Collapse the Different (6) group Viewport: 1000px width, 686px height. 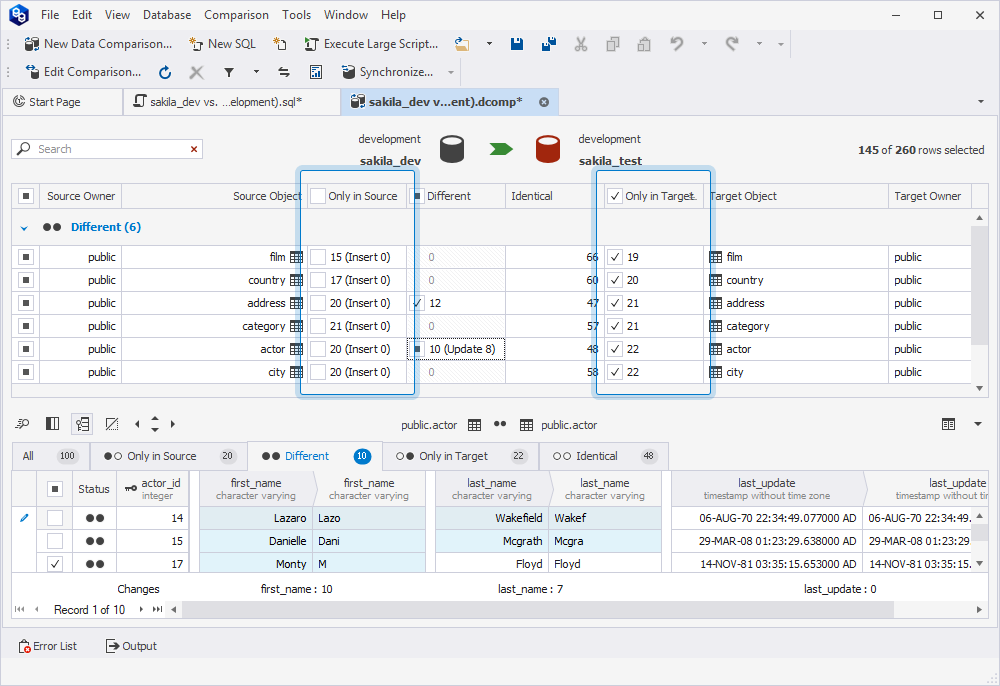[x=24, y=228]
